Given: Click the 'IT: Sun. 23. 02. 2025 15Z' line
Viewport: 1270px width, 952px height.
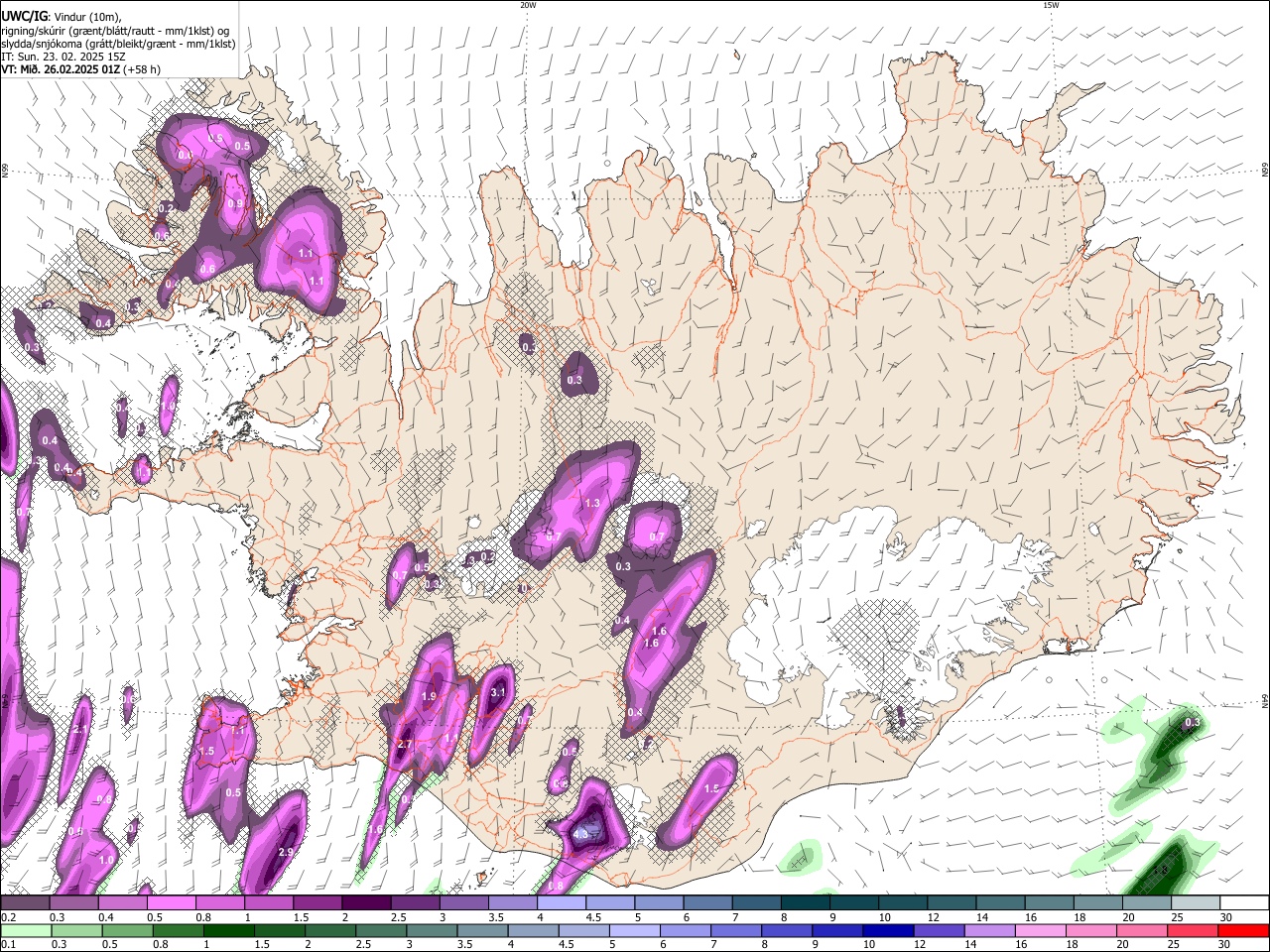Looking at the screenshot, I should pos(63,57).
